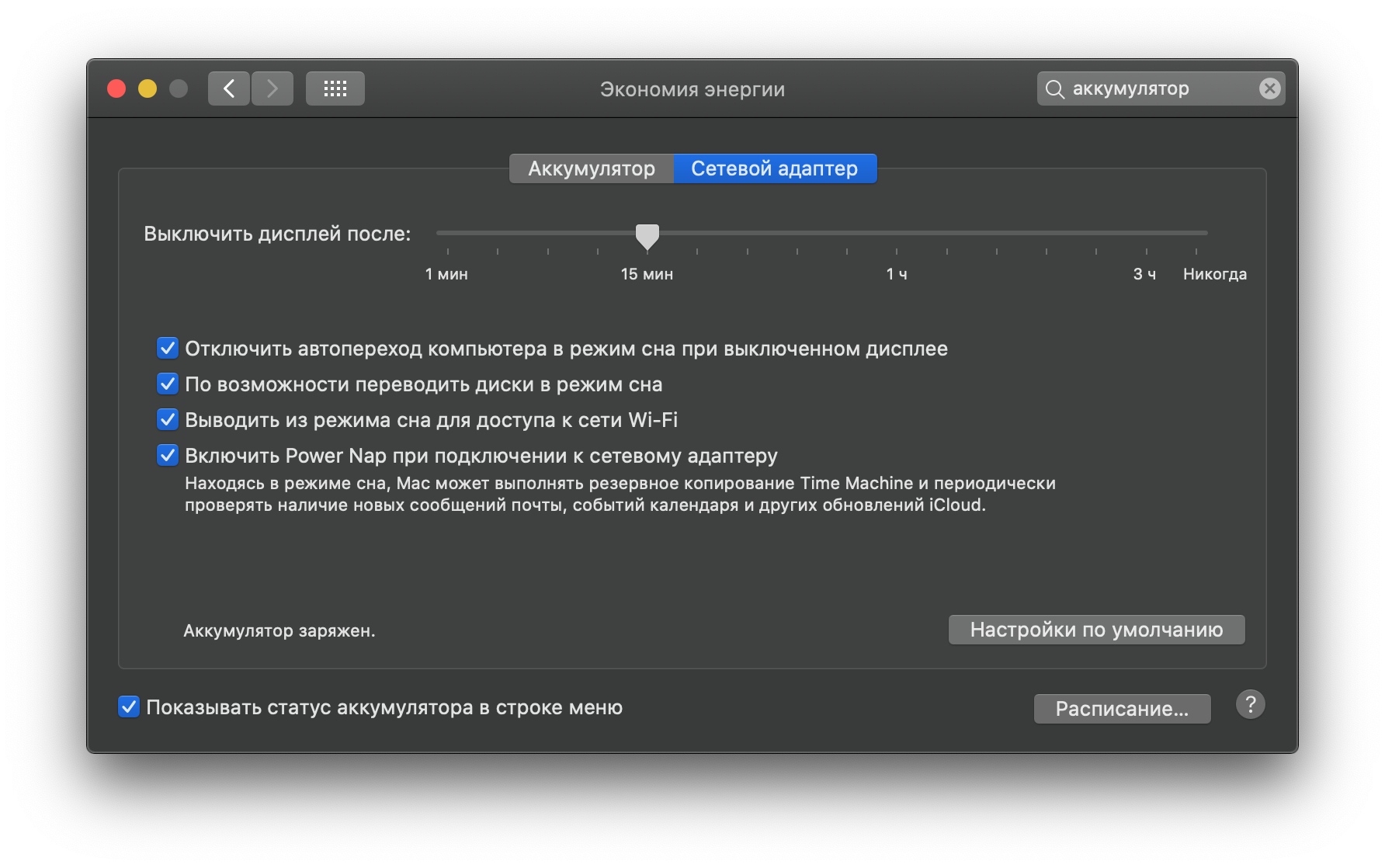This screenshot has width=1385, height=868.
Task: Show all preferences via grid icon
Action: (x=335, y=89)
